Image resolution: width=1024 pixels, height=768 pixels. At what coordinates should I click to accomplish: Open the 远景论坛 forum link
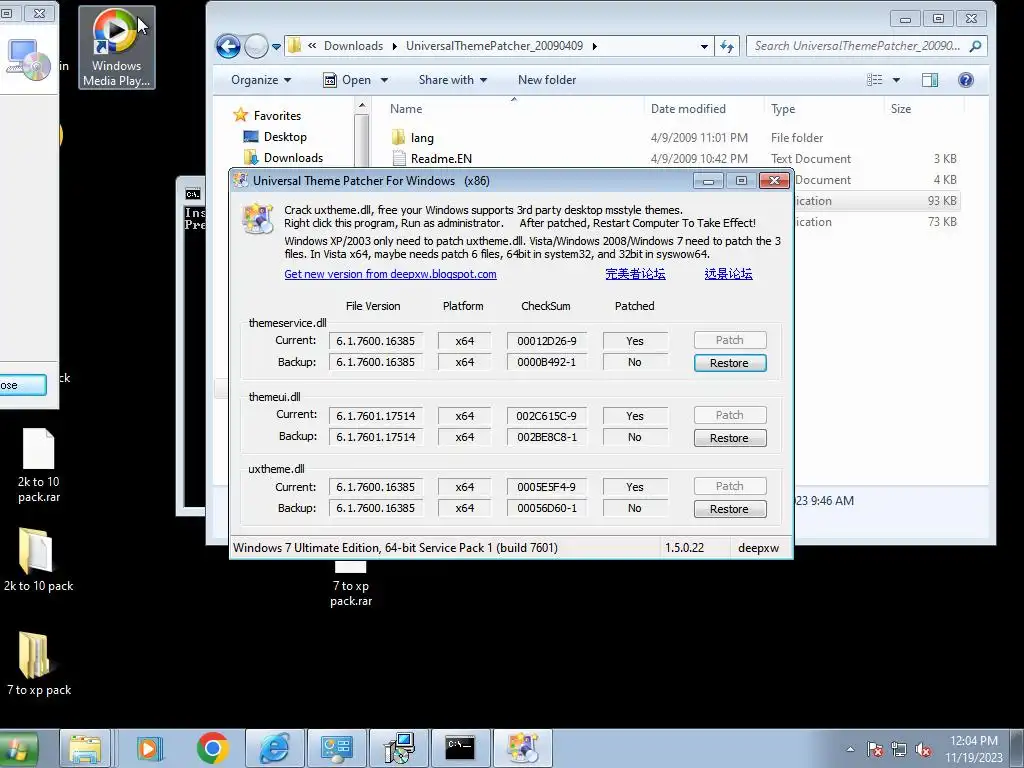click(x=728, y=274)
